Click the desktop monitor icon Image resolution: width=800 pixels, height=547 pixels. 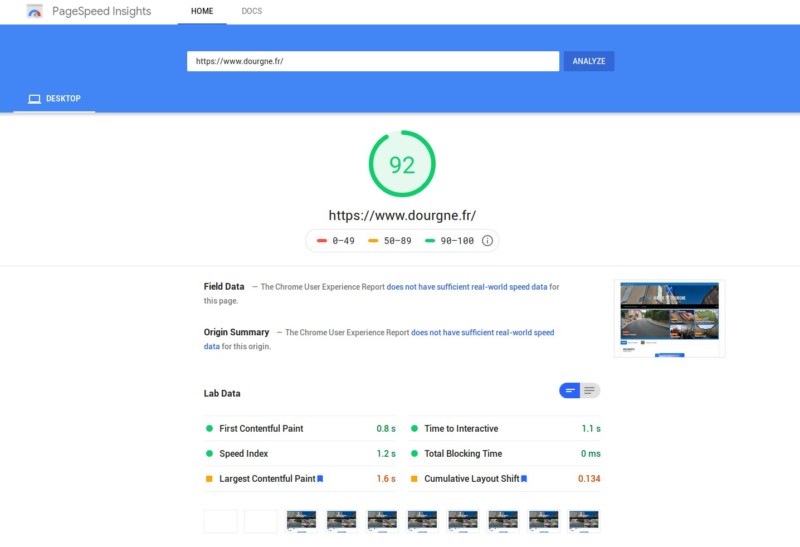pos(34,98)
